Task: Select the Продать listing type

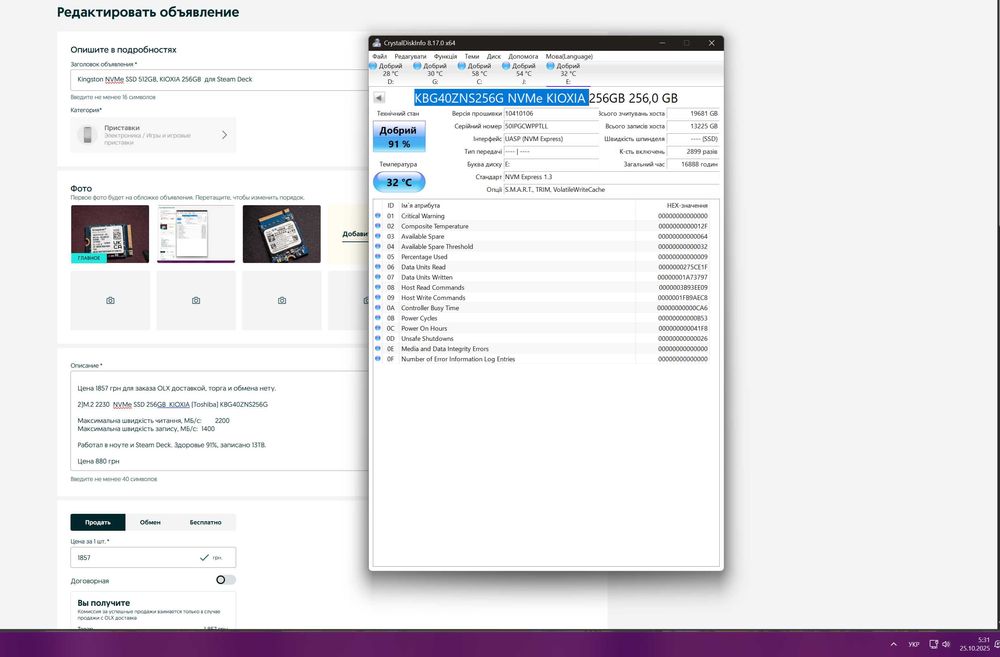Action: [x=98, y=522]
